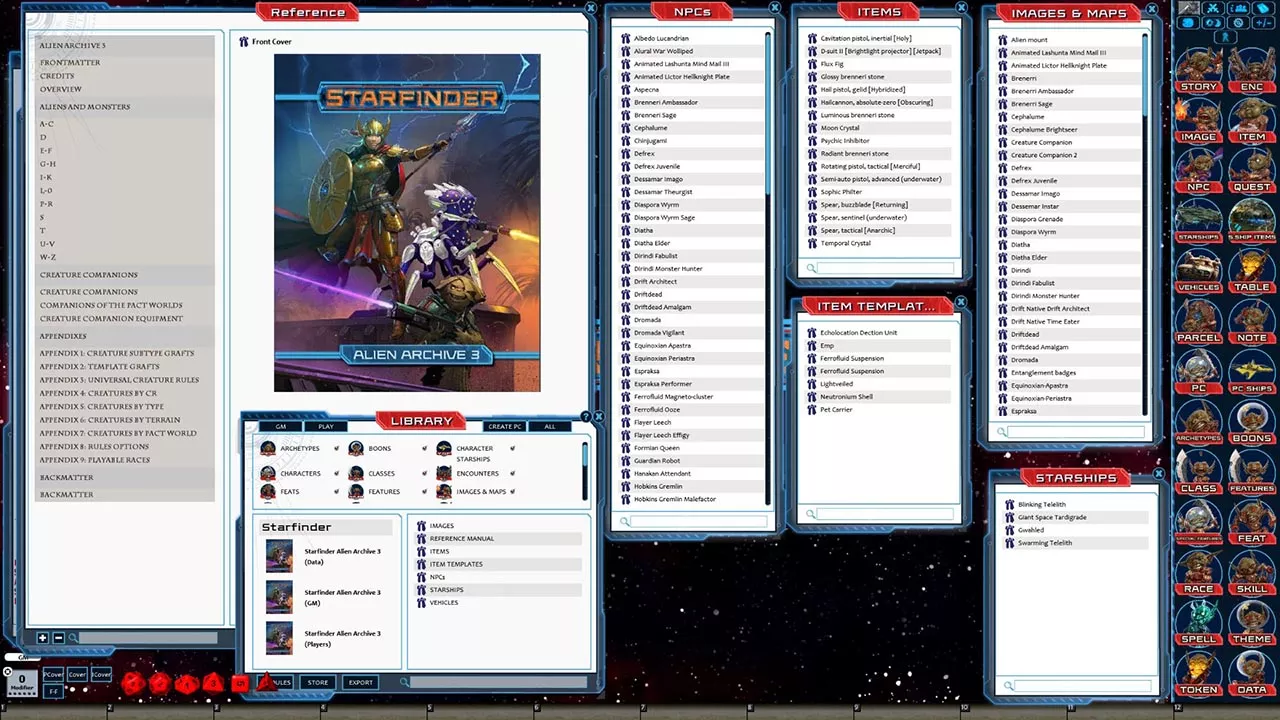This screenshot has width=1280, height=720.
Task: Open the Spell sidebar button
Action: click(1199, 622)
